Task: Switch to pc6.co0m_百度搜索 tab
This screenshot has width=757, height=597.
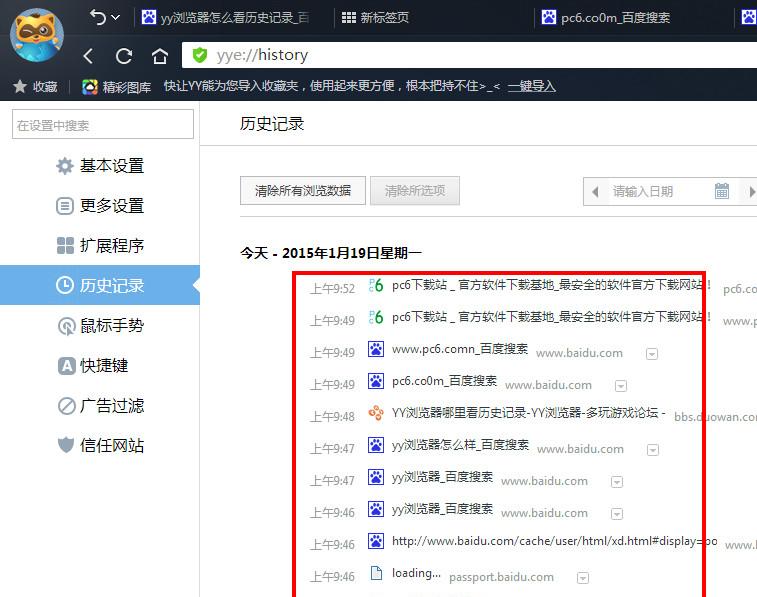Action: point(605,18)
